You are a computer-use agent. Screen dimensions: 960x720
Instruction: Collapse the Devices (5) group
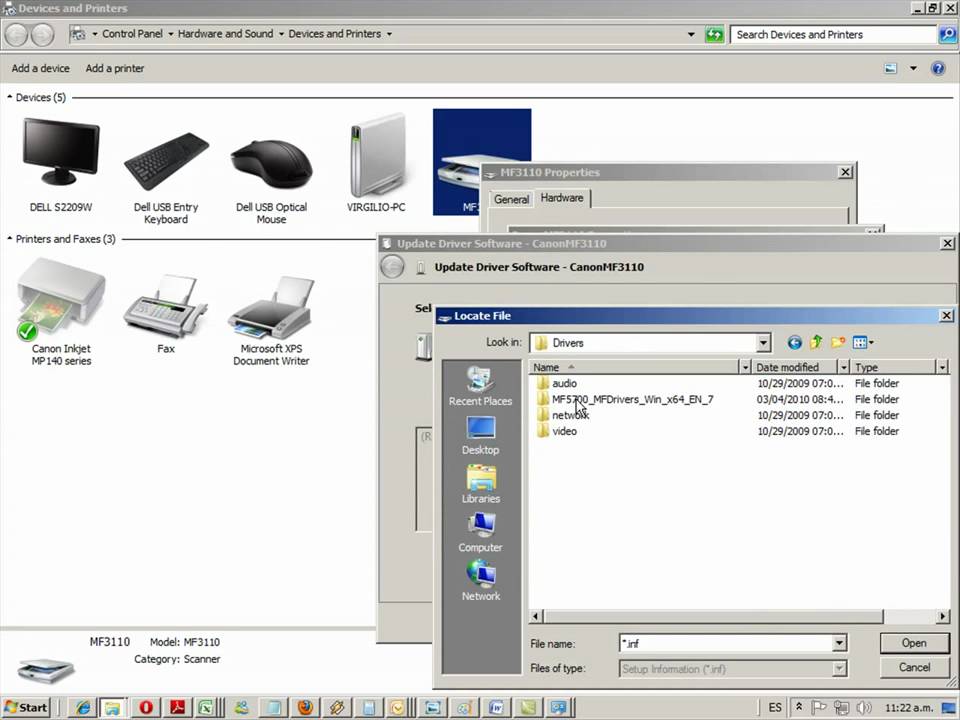(9, 97)
